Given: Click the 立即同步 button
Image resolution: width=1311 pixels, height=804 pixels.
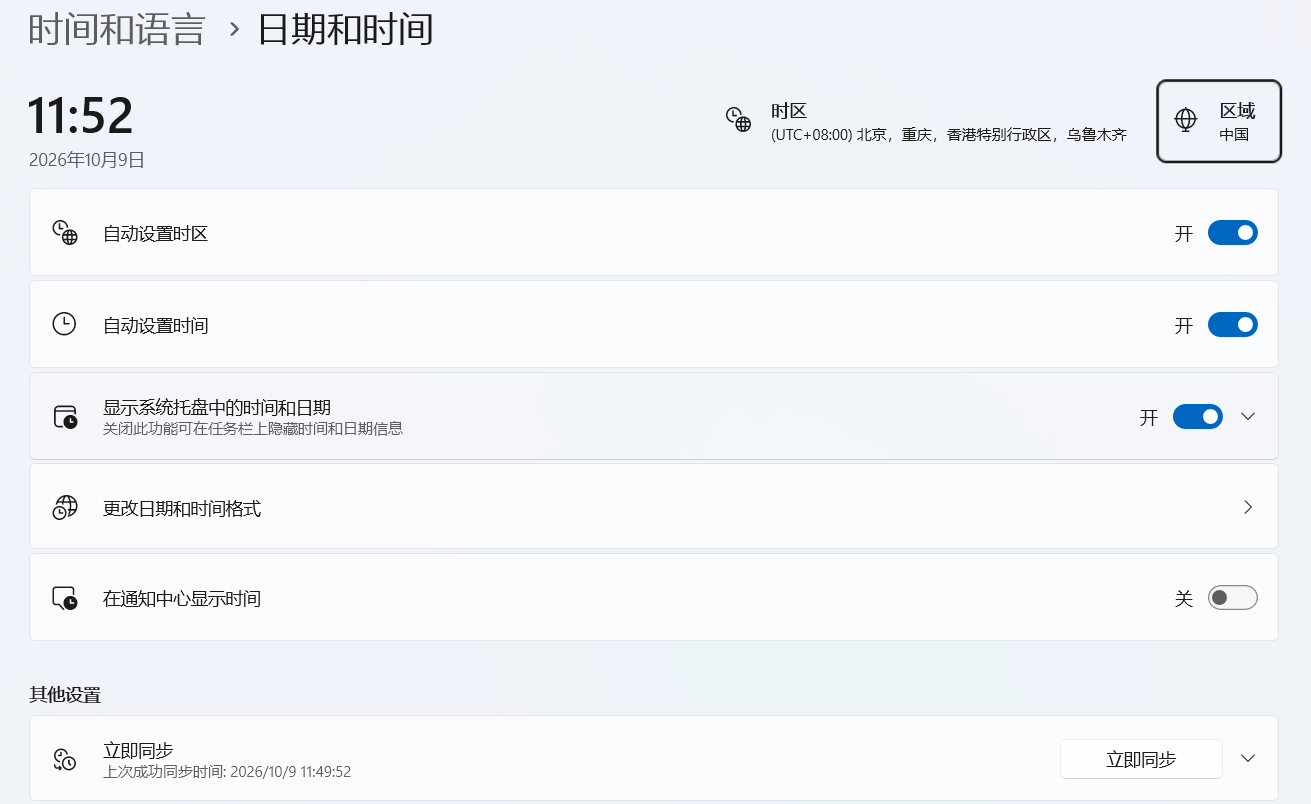Looking at the screenshot, I should click(1141, 759).
